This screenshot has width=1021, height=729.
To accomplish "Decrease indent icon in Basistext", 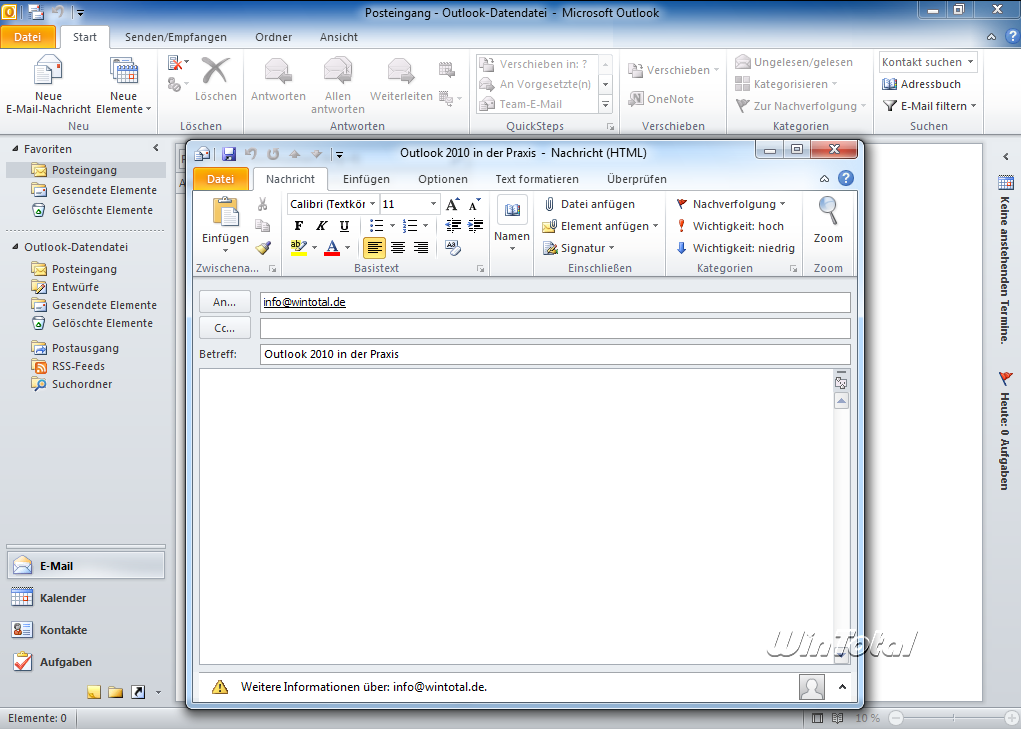I will tap(453, 226).
